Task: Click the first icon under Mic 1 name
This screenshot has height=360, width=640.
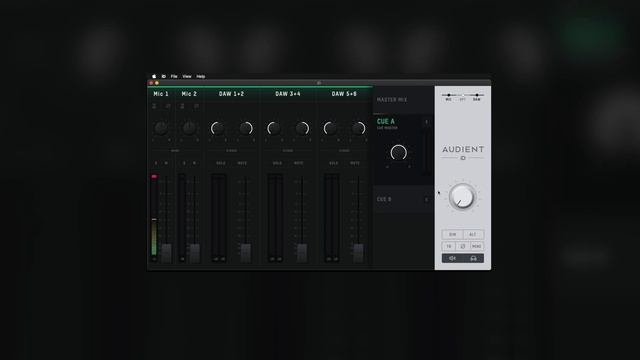Action: (x=154, y=106)
